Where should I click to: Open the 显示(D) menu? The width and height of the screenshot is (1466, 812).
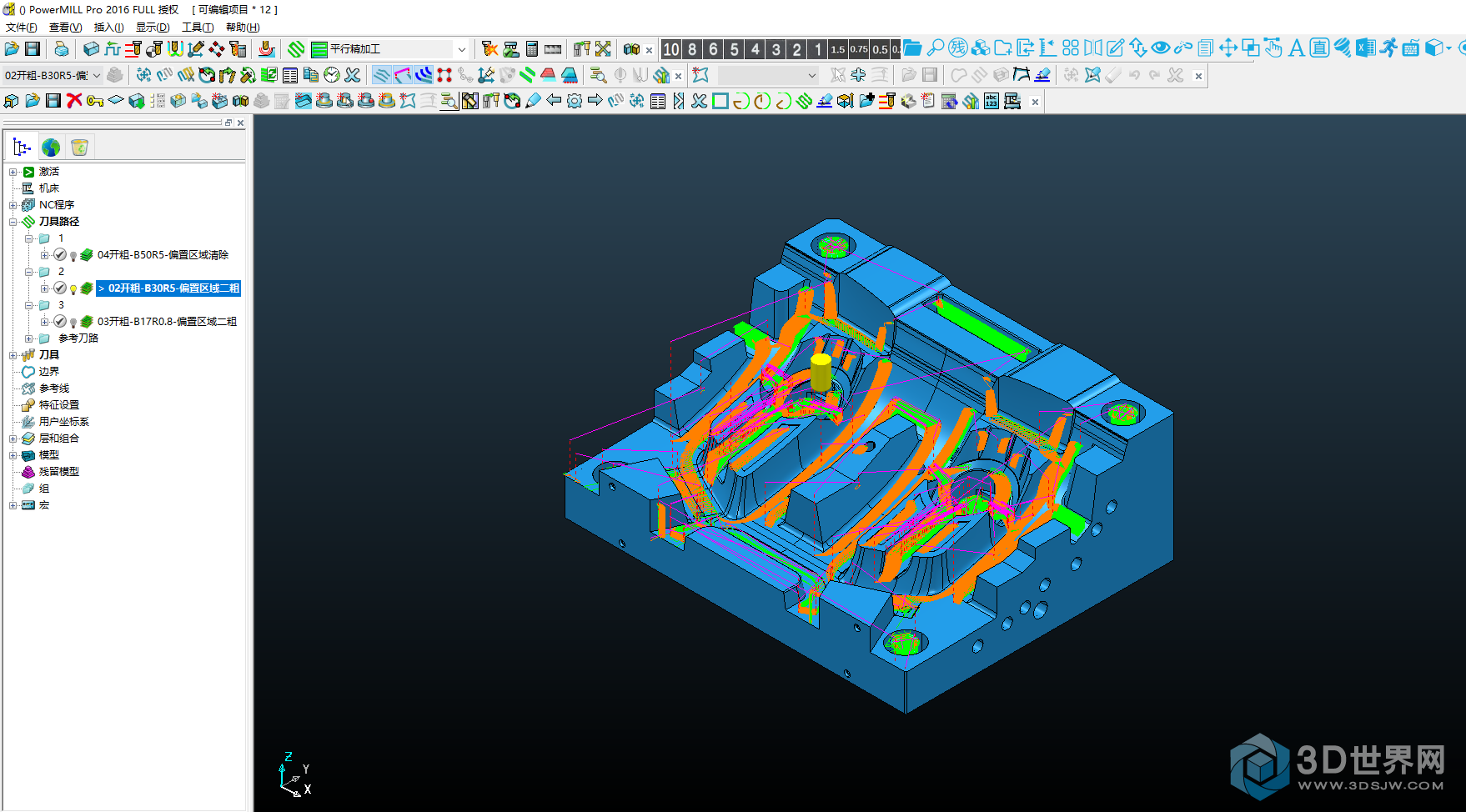pos(153,28)
